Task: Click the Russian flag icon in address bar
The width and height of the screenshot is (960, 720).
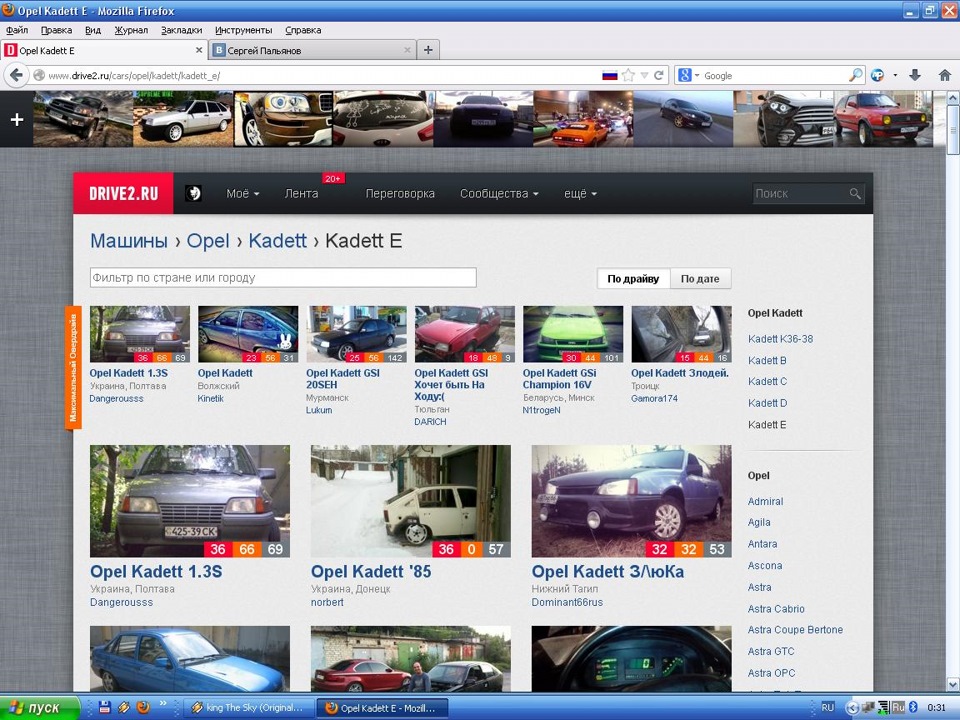Action: 610,75
